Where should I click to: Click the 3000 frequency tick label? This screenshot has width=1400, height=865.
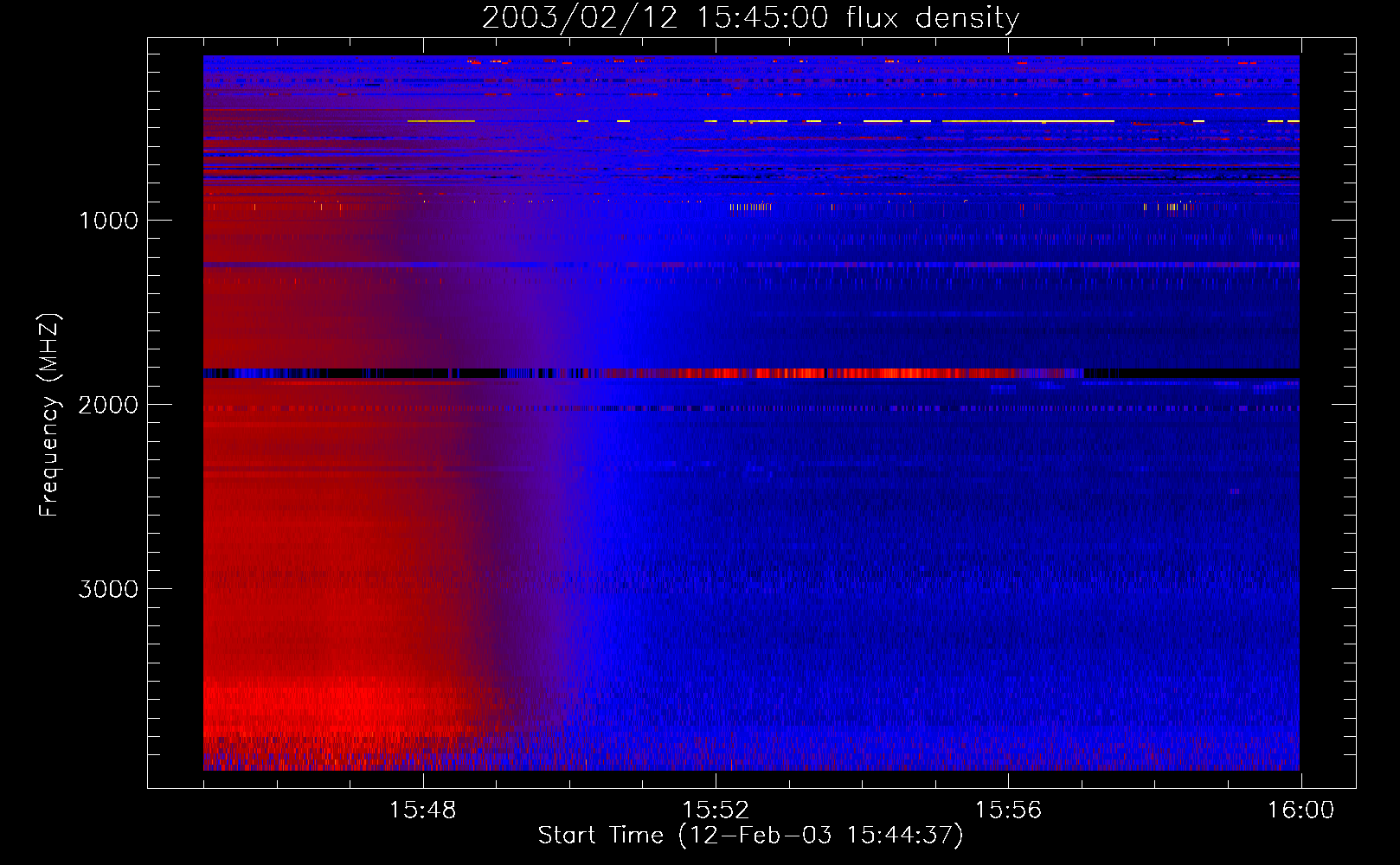coord(108,589)
